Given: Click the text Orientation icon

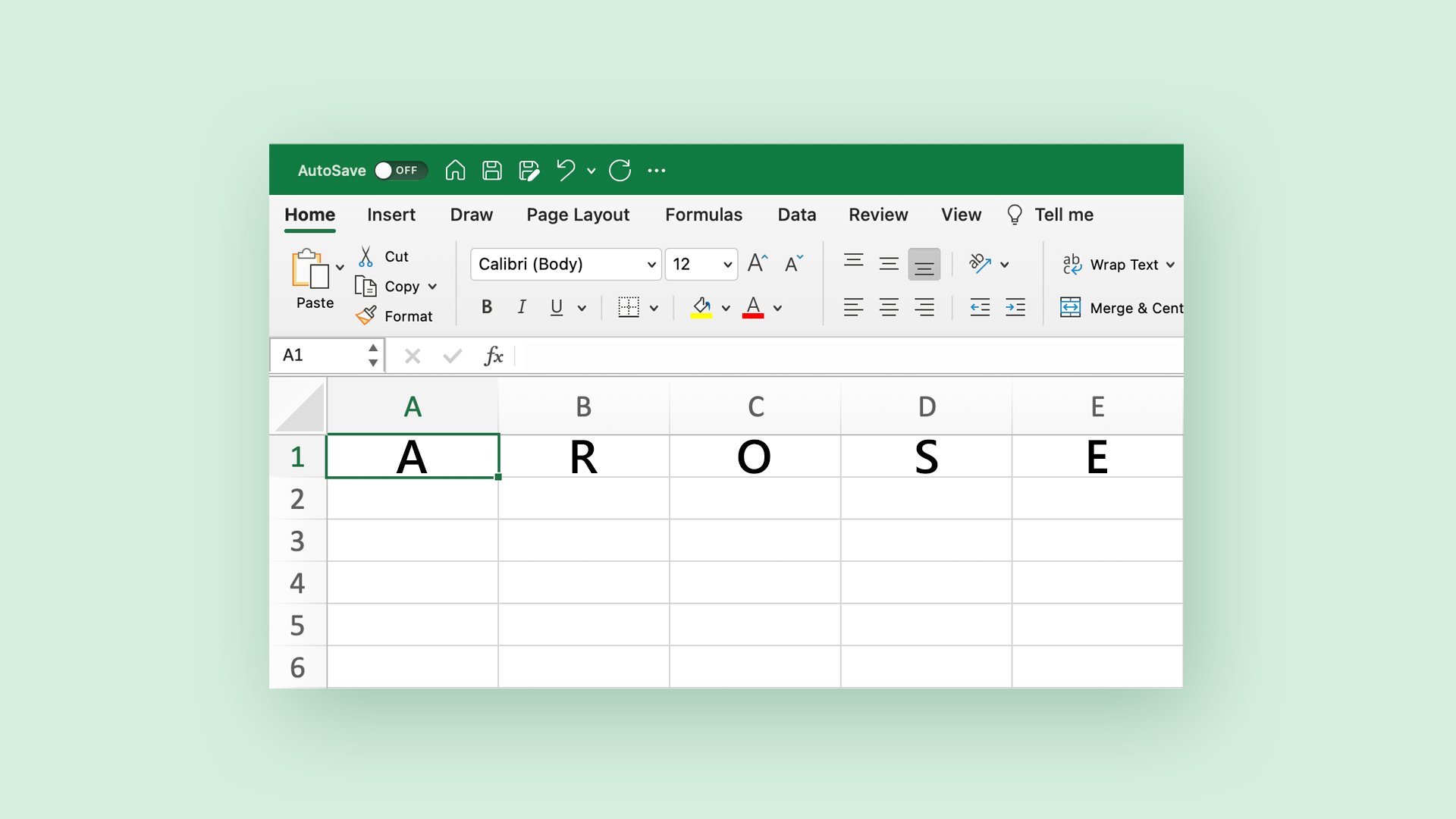Looking at the screenshot, I should click(x=980, y=264).
